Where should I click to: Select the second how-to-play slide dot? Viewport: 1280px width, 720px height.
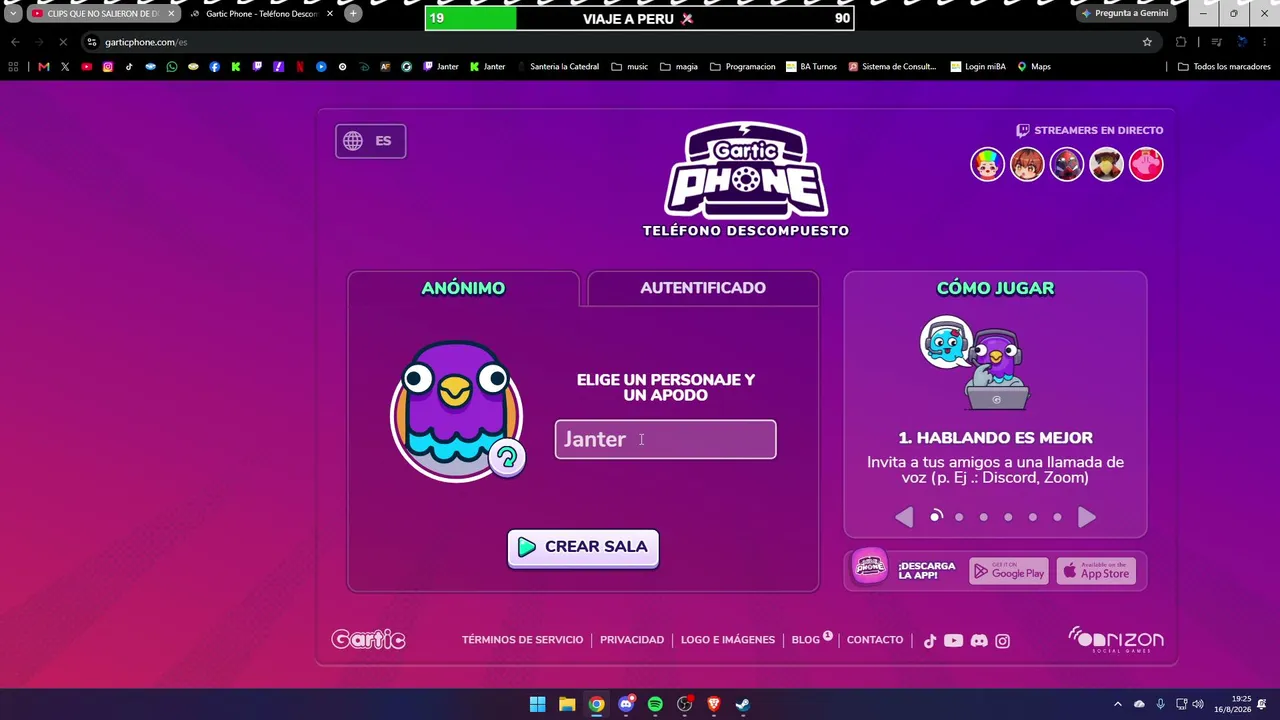(x=959, y=517)
